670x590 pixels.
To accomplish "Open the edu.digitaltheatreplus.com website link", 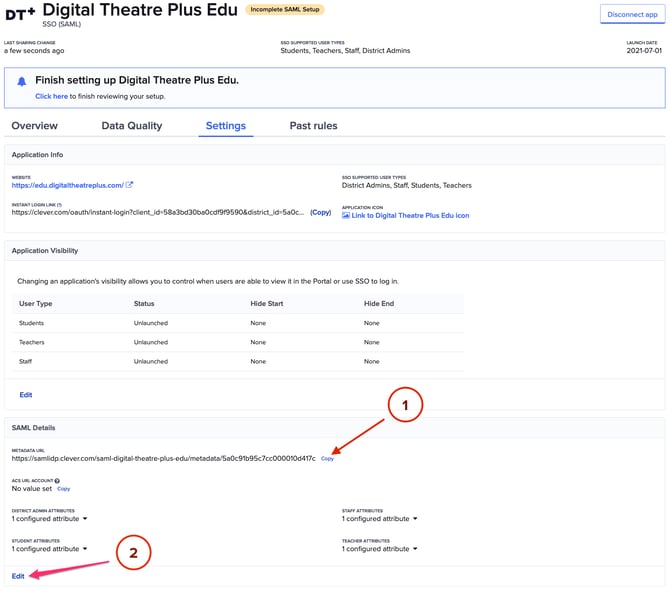I will 68,185.
